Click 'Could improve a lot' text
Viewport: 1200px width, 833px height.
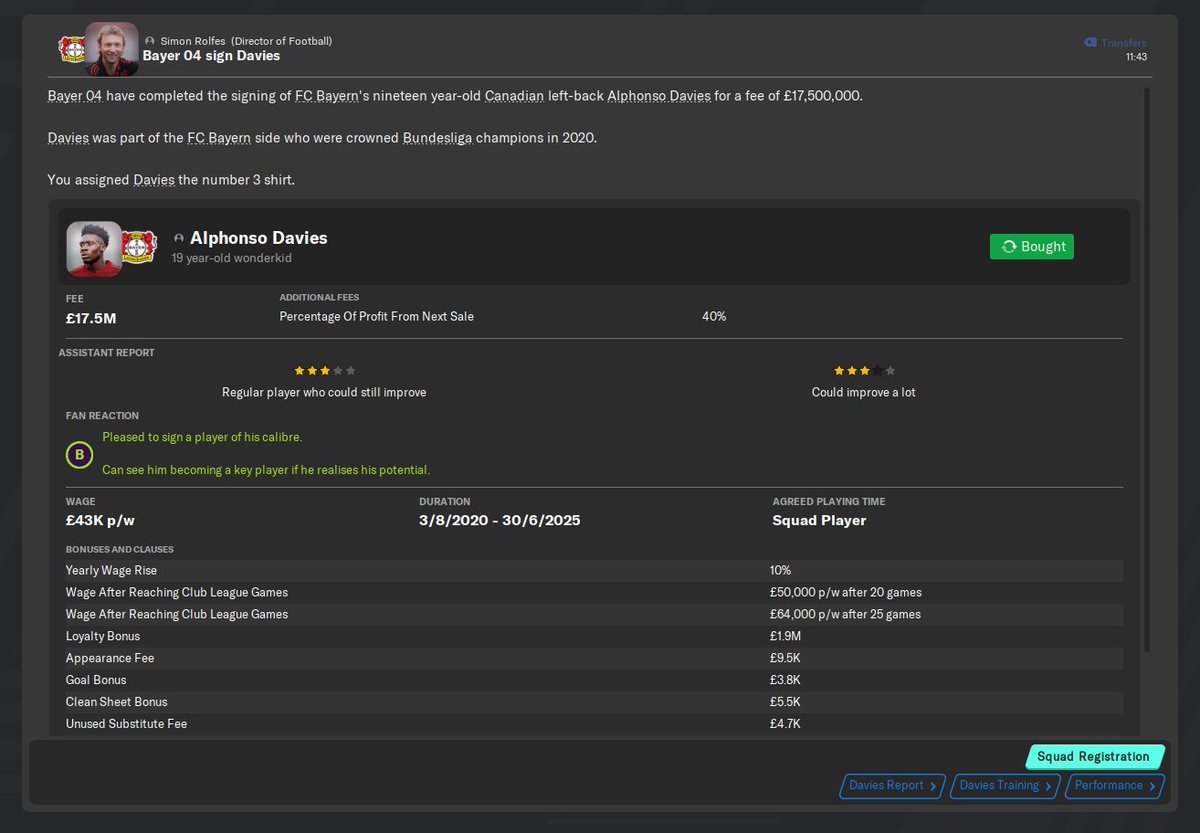coord(864,392)
